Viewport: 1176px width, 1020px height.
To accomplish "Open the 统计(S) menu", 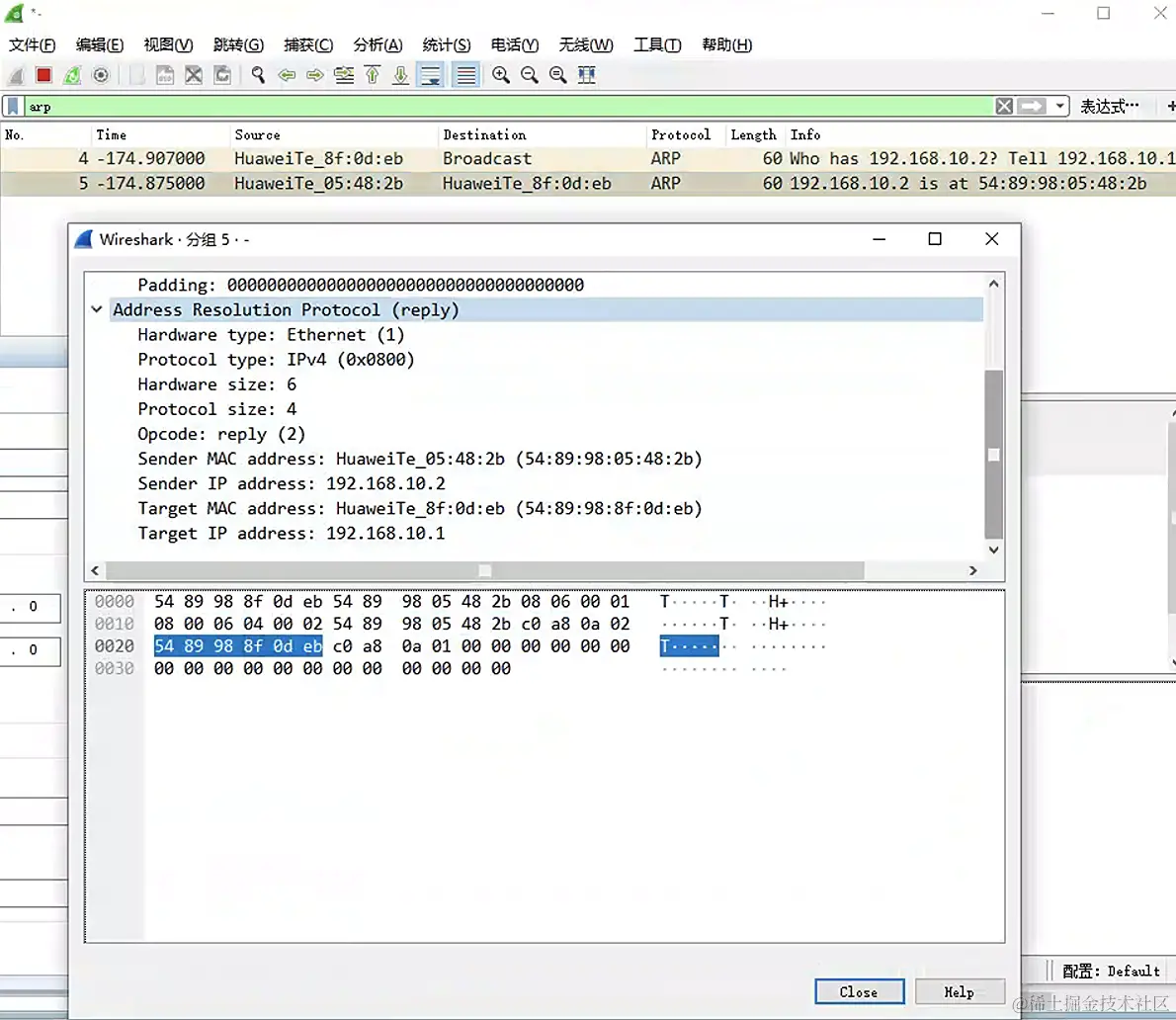I will point(447,45).
